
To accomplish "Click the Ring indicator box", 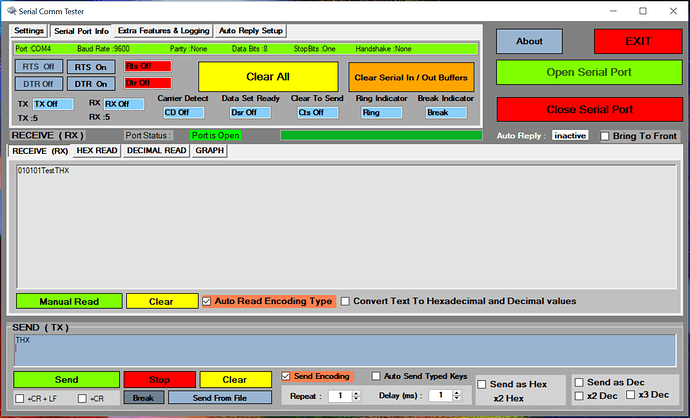I will [382, 113].
